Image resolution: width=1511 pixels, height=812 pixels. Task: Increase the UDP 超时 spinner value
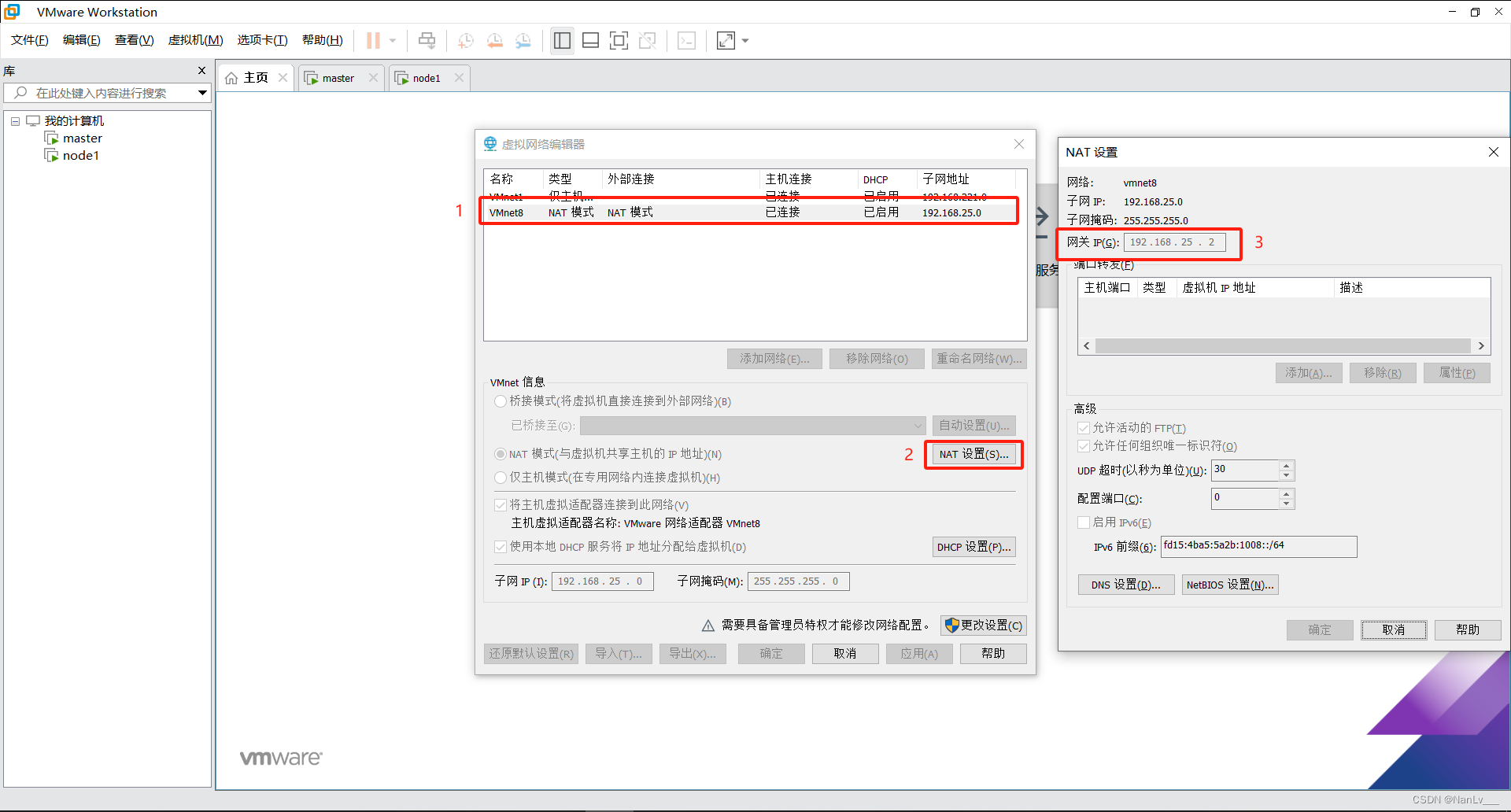pos(1286,465)
